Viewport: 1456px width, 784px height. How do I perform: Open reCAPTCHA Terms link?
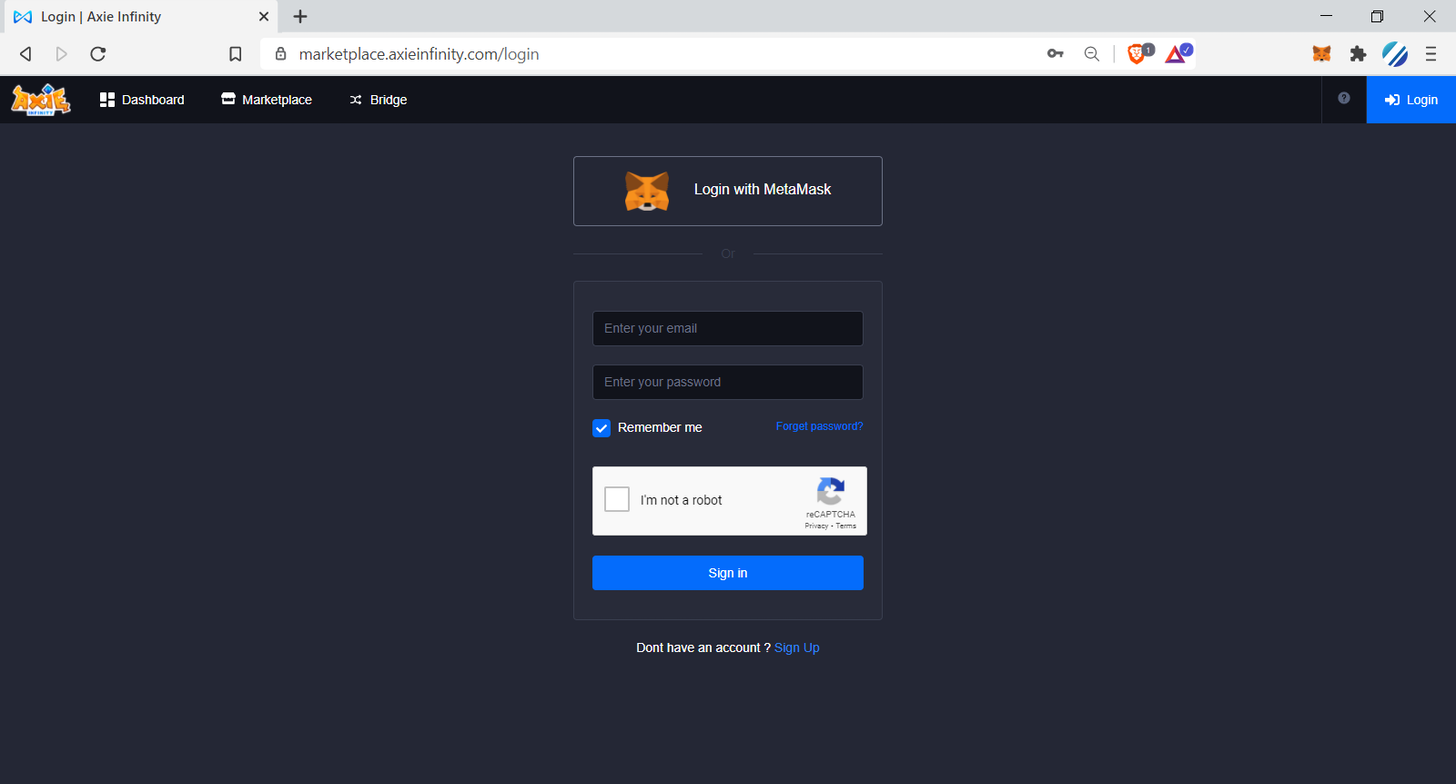[846, 526]
